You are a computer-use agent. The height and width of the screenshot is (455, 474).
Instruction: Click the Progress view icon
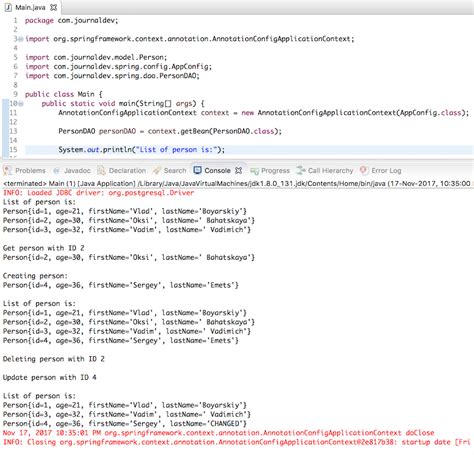(x=254, y=171)
